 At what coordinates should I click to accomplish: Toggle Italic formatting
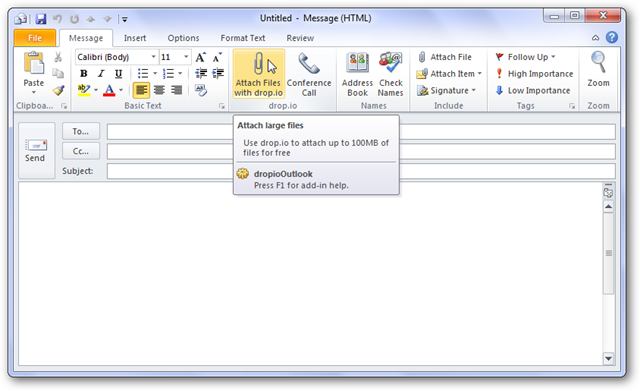coord(101,73)
